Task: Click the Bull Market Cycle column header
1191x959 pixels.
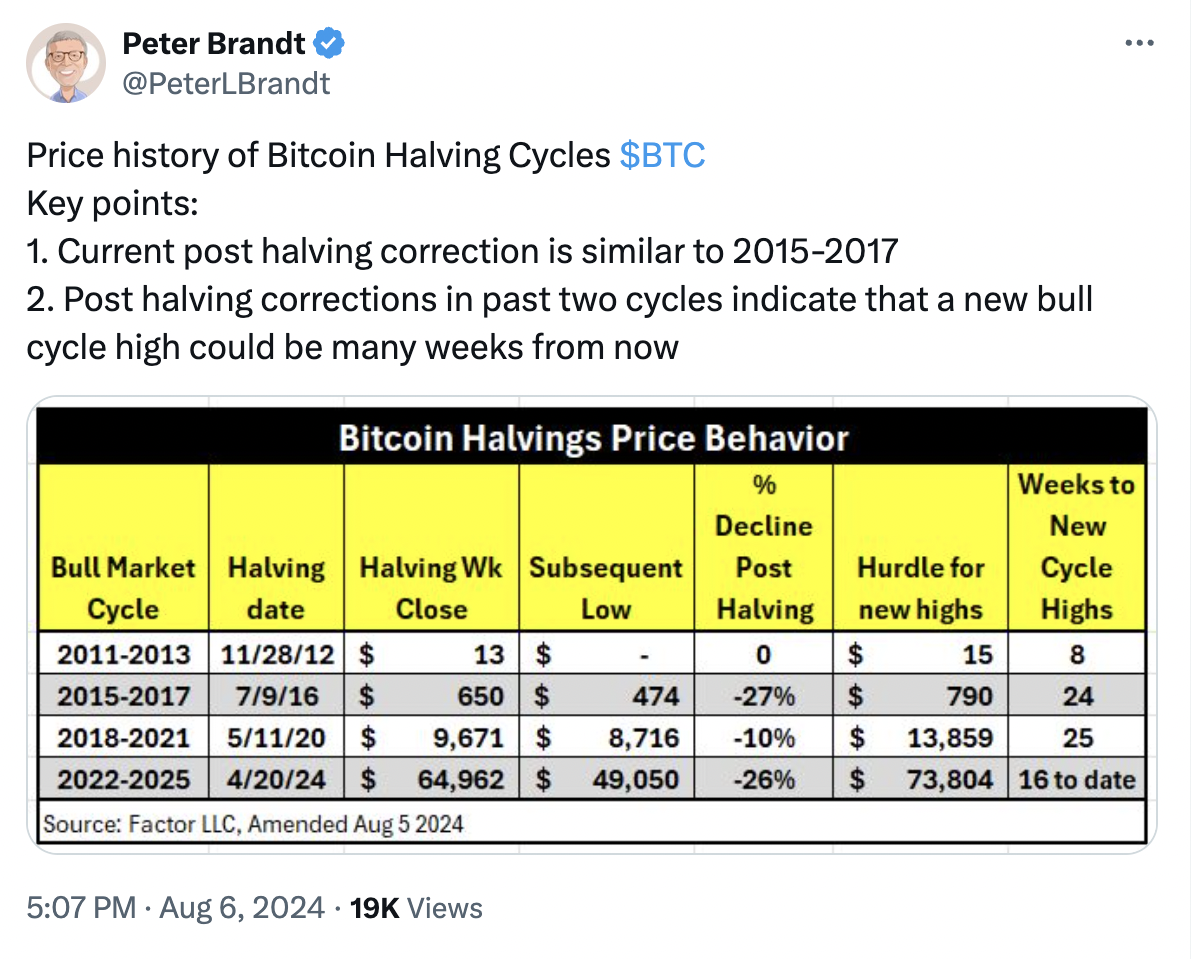Action: coord(123,588)
